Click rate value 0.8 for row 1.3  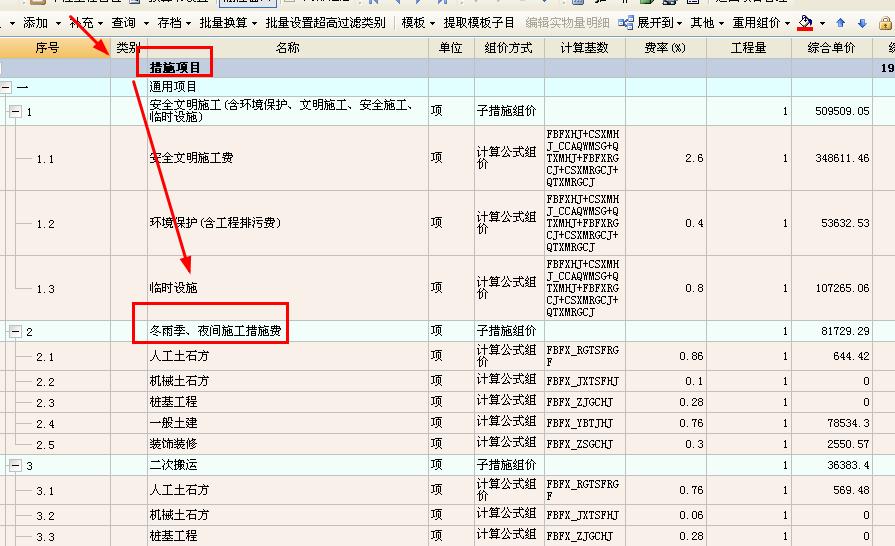[694, 288]
